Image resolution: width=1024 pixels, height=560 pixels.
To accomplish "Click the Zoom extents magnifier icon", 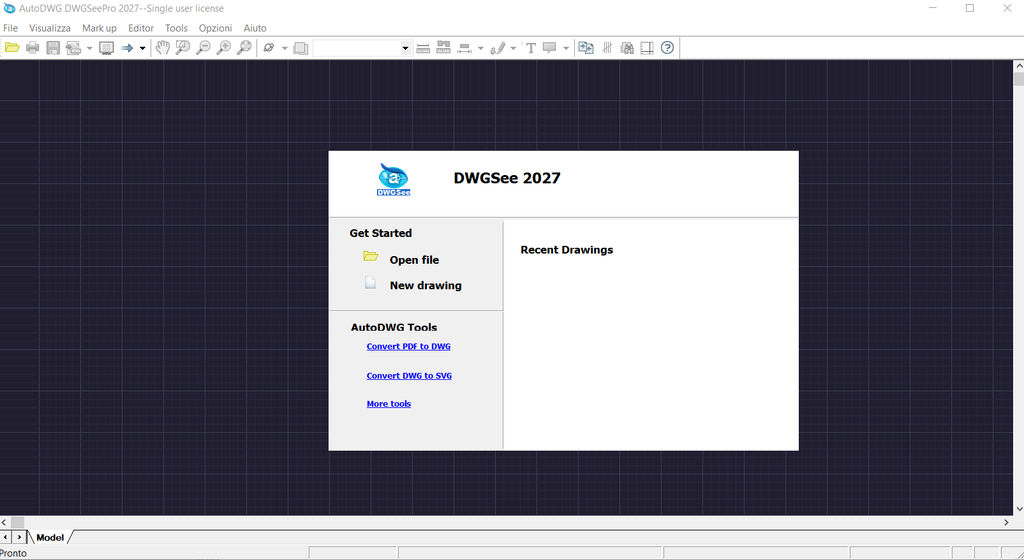I will point(244,48).
